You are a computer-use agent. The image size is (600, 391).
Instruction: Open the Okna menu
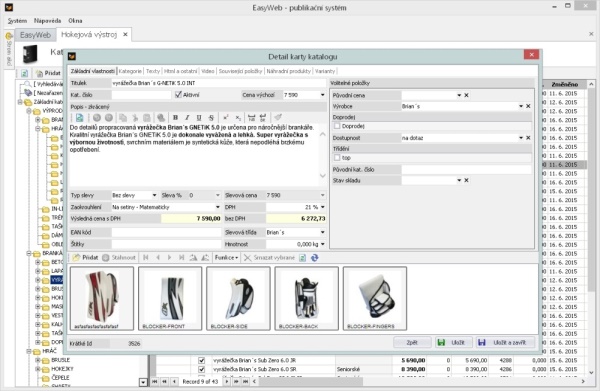[75, 21]
